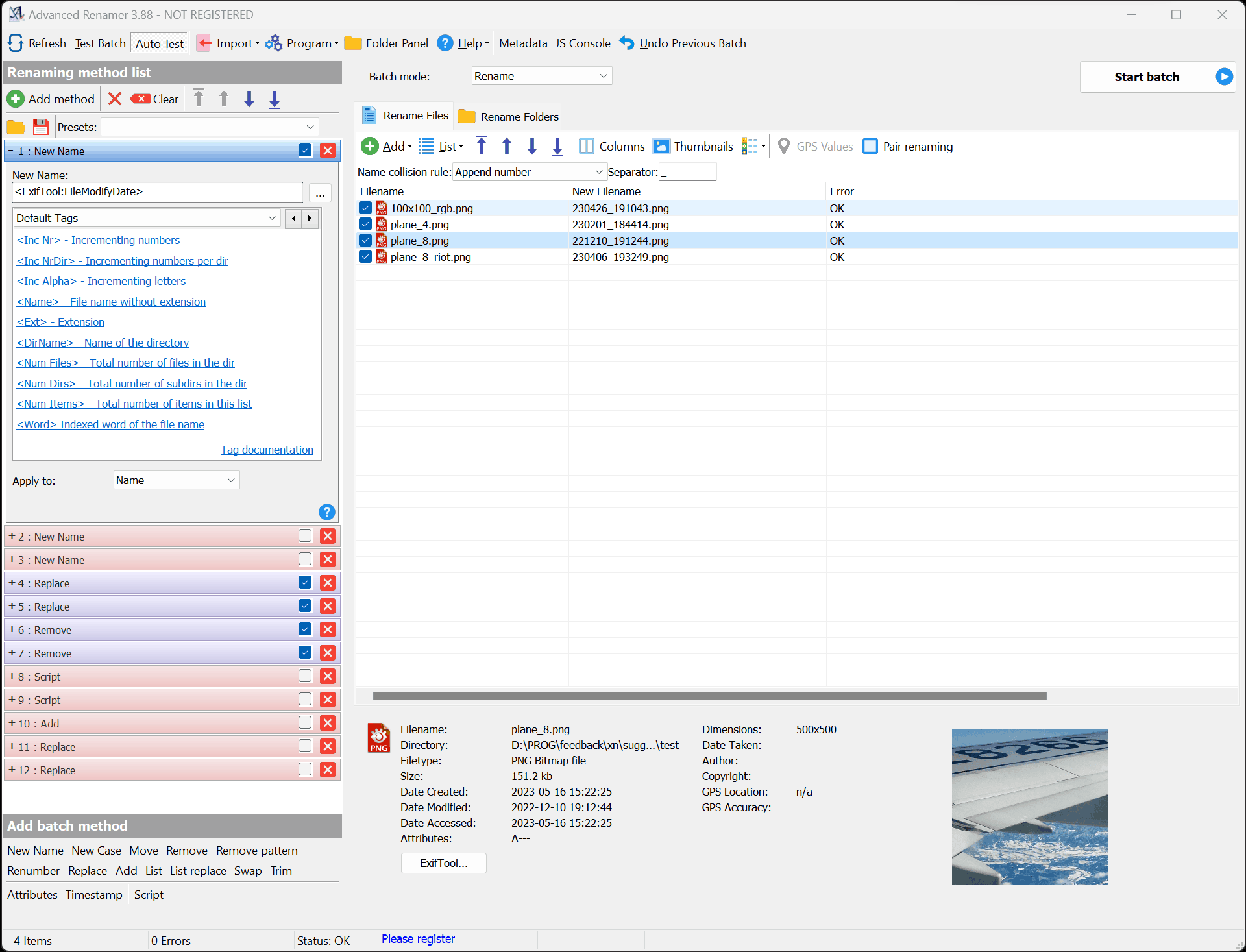Delete method 4 Replace with red X
This screenshot has width=1246, height=952.
coord(328,583)
